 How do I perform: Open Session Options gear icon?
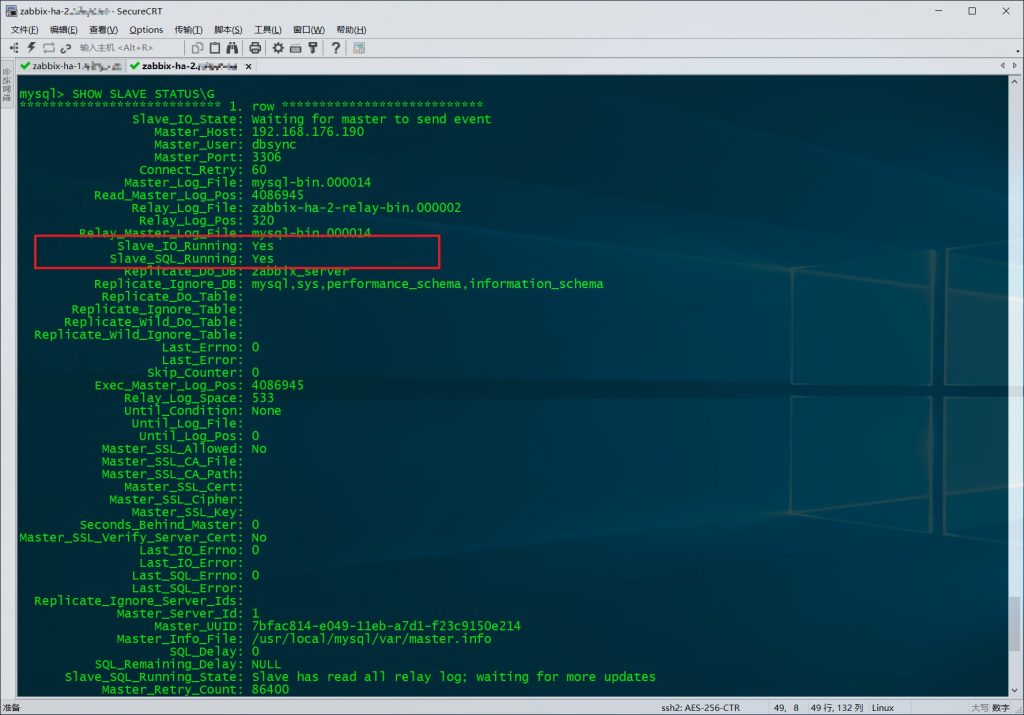pyautogui.click(x=278, y=48)
